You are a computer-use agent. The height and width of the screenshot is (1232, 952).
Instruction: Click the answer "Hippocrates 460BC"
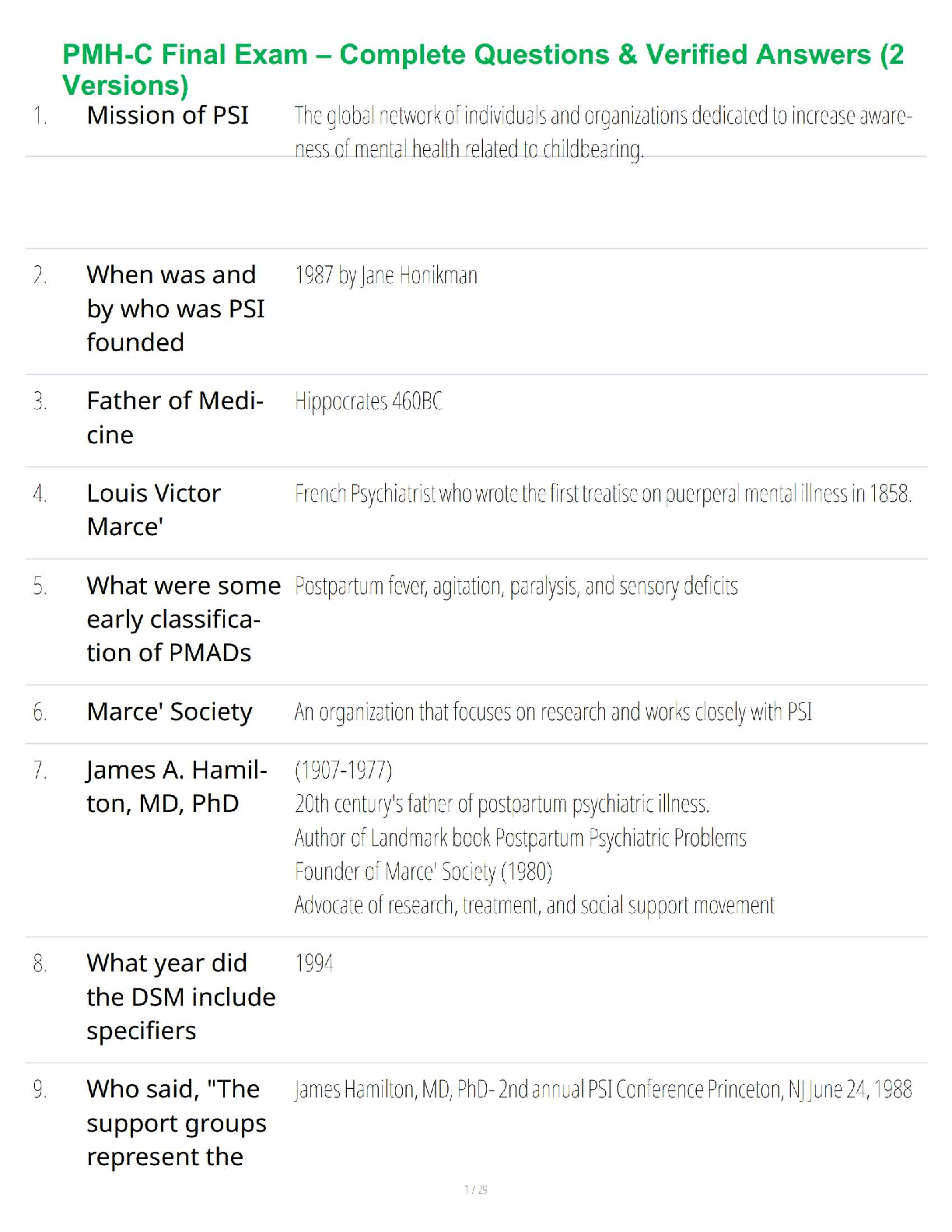click(x=368, y=401)
